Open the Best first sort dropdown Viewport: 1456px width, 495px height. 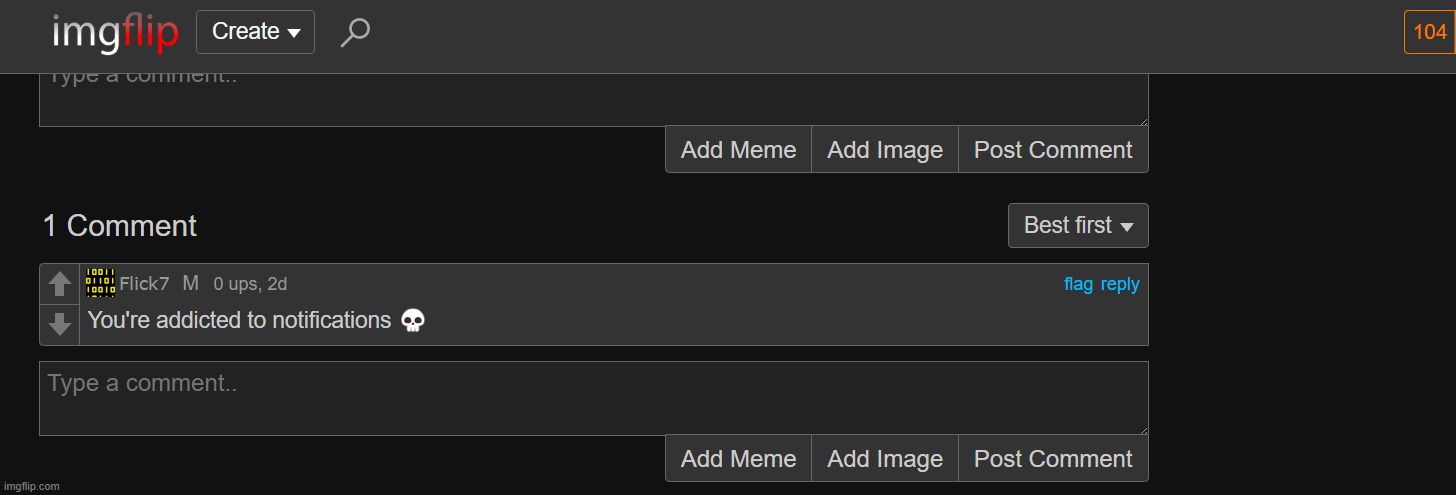click(1078, 226)
